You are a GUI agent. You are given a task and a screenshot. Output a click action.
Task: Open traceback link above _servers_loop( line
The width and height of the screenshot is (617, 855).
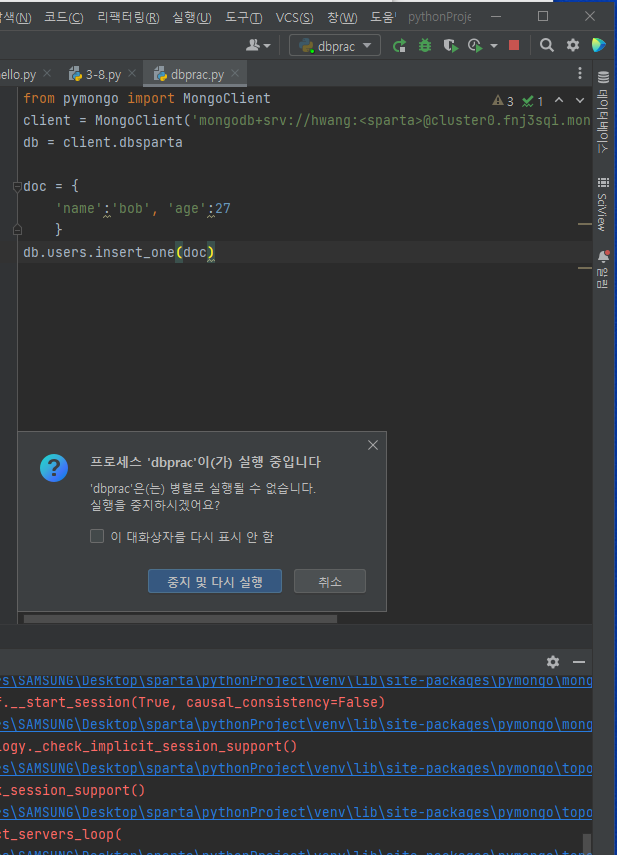(296, 812)
